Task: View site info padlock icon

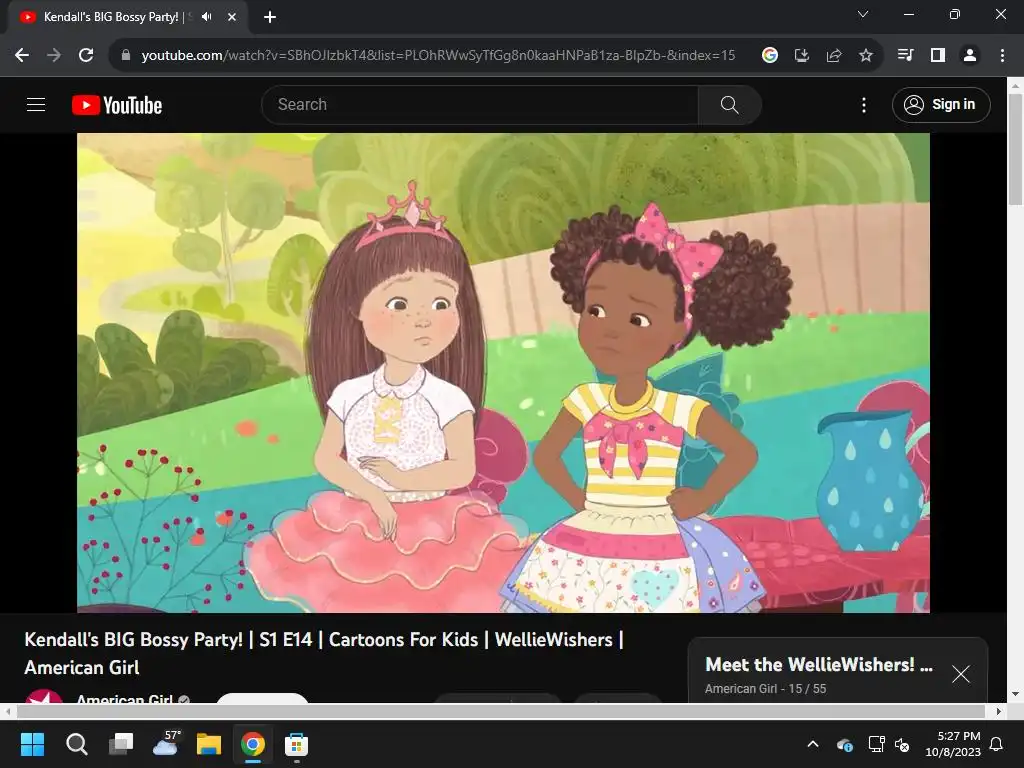Action: coord(126,56)
